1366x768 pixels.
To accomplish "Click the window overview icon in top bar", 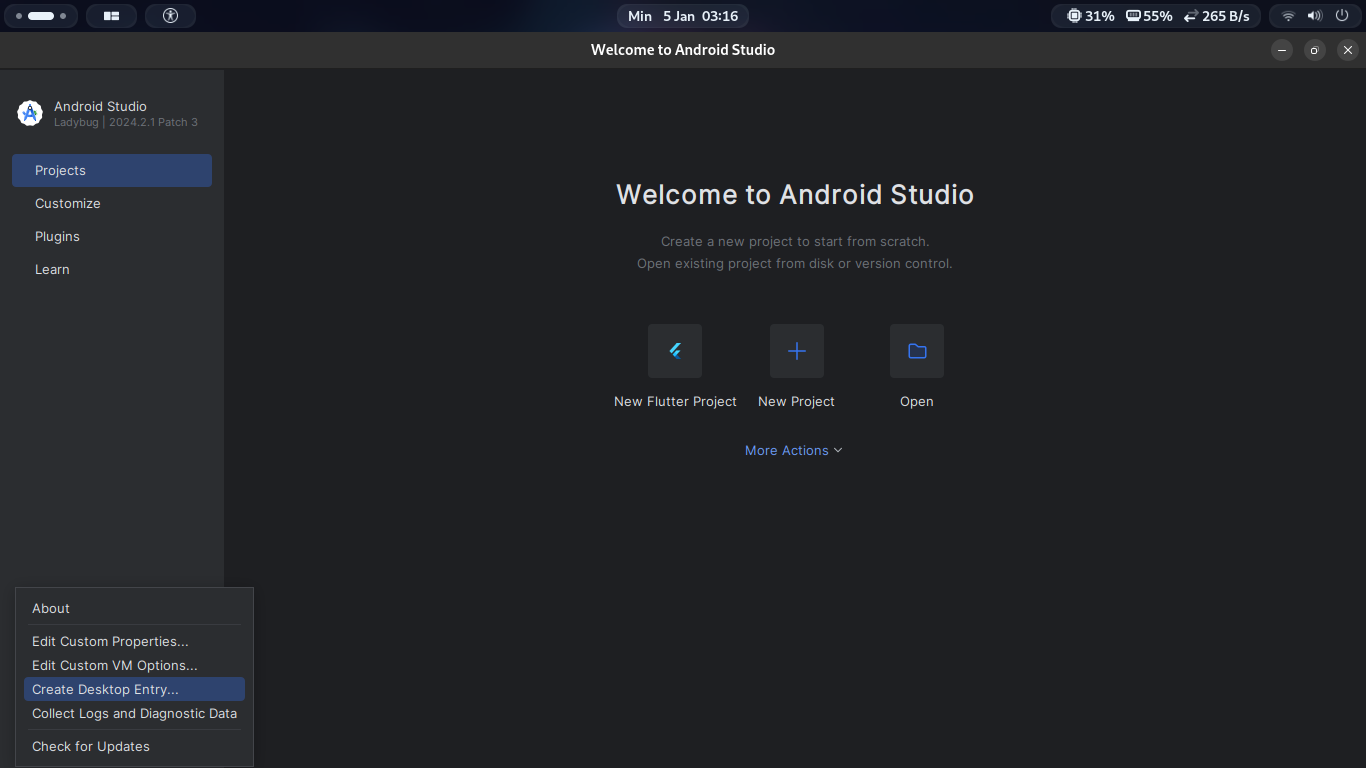I will click(x=112, y=16).
